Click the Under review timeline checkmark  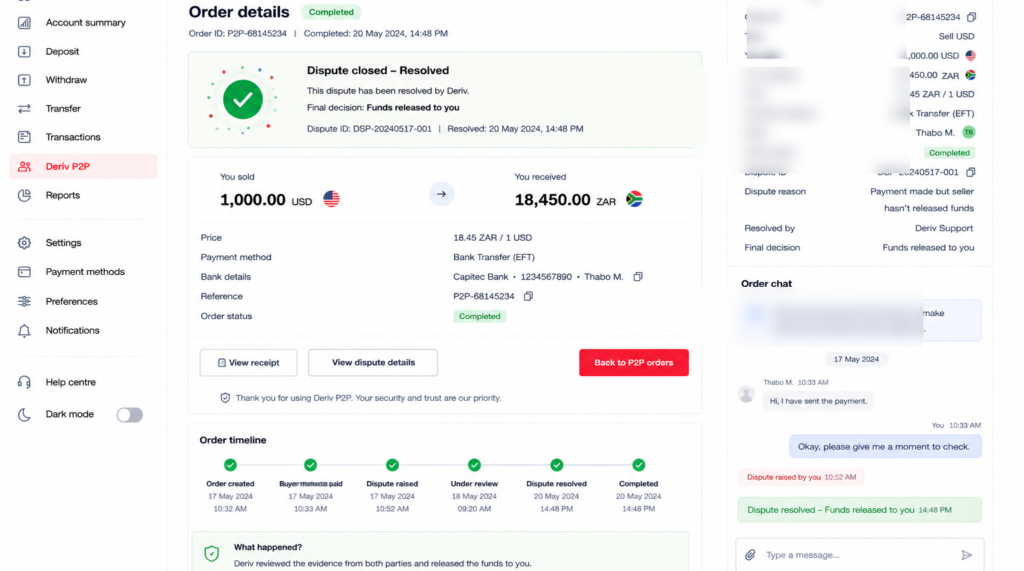point(475,465)
